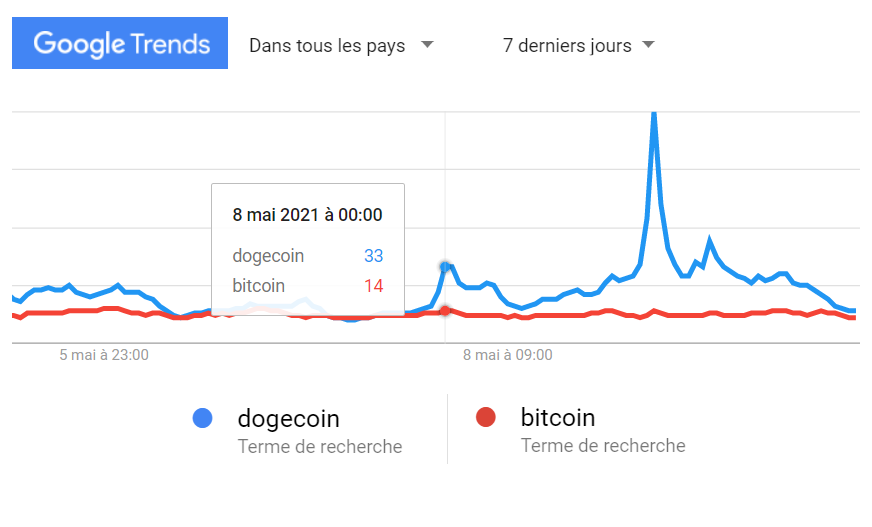Click 'Terme de recherche' under dogecoin
This screenshot has width=872, height=527.
320,446
